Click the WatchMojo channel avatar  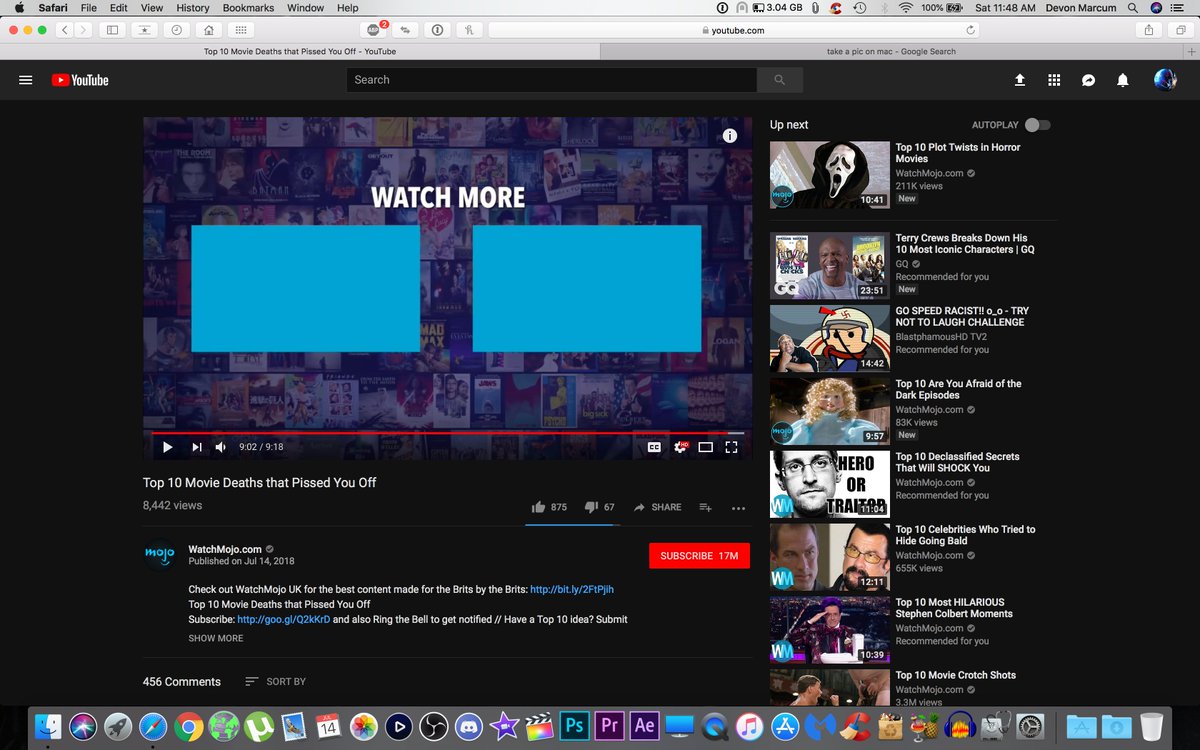[x=160, y=554]
